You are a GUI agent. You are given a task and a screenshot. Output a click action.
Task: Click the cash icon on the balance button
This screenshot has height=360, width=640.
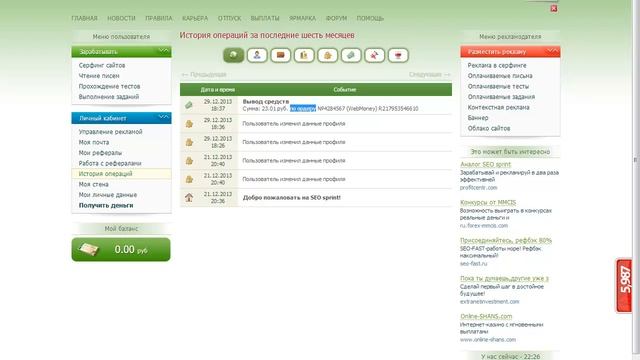click(x=89, y=249)
